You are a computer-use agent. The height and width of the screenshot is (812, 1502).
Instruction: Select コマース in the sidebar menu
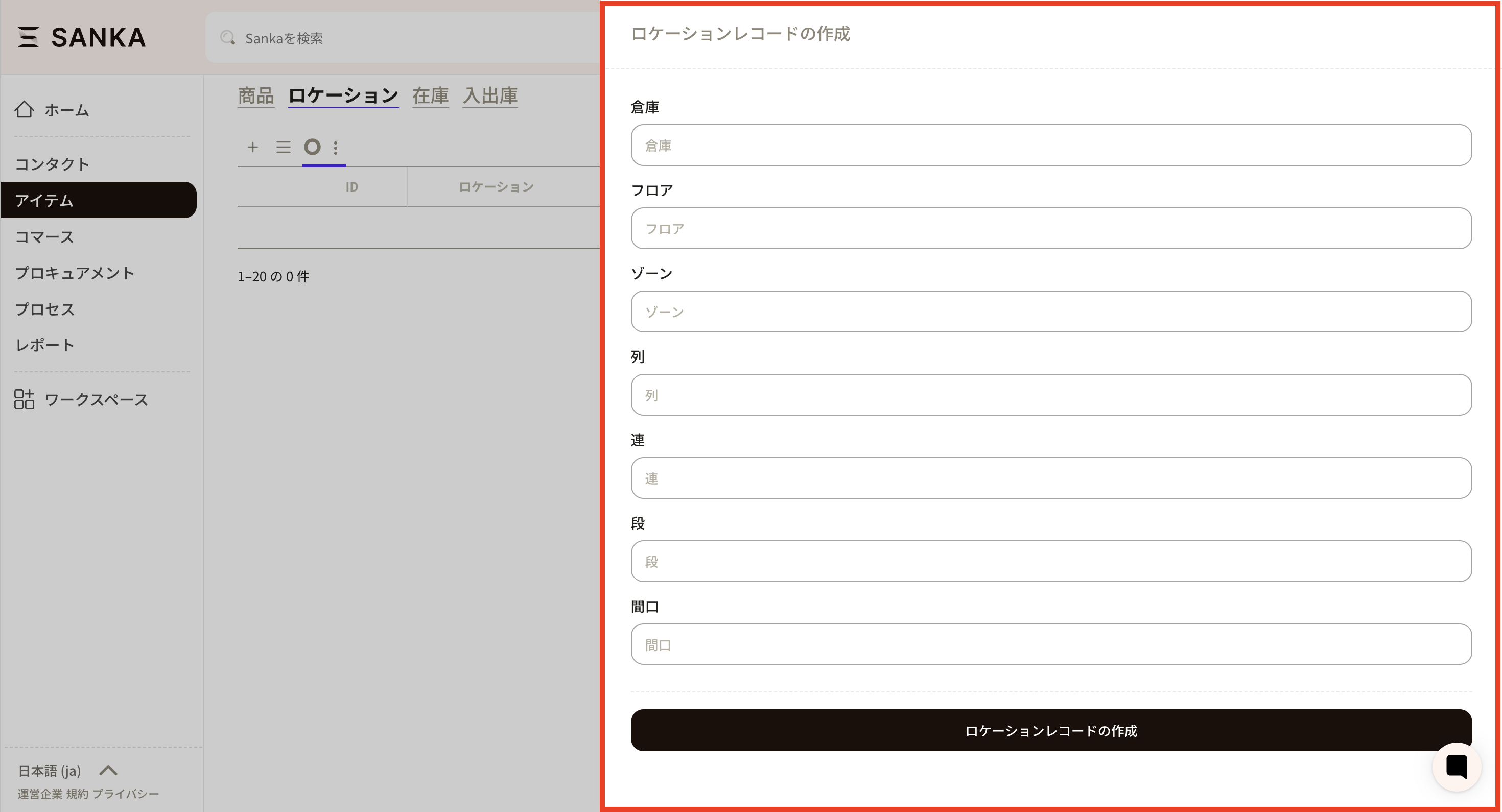45,236
